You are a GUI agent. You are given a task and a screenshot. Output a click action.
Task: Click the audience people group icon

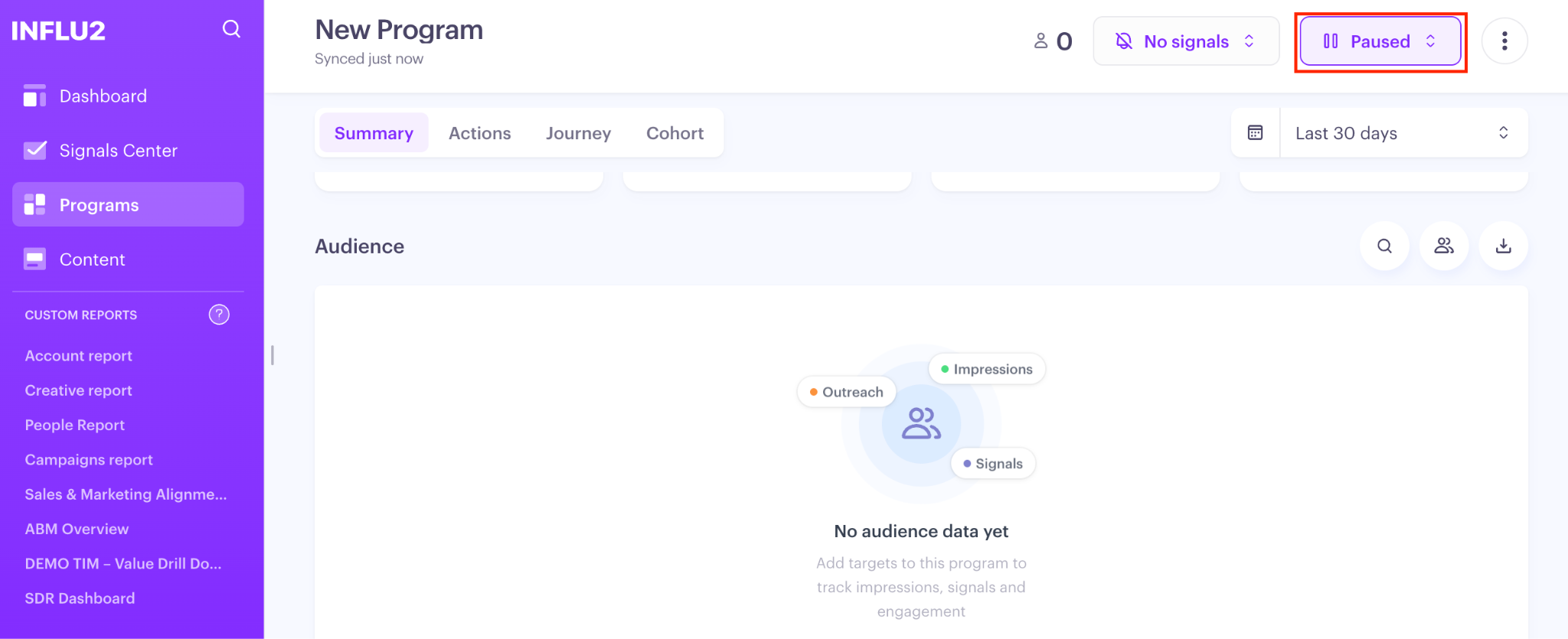coord(1444,246)
